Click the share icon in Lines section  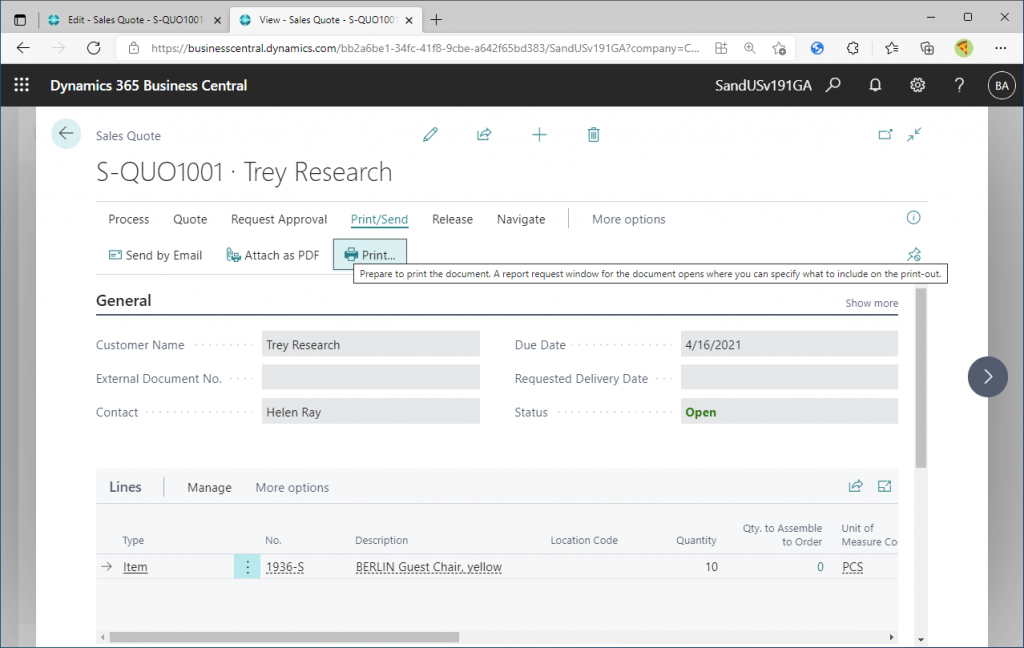click(x=856, y=486)
